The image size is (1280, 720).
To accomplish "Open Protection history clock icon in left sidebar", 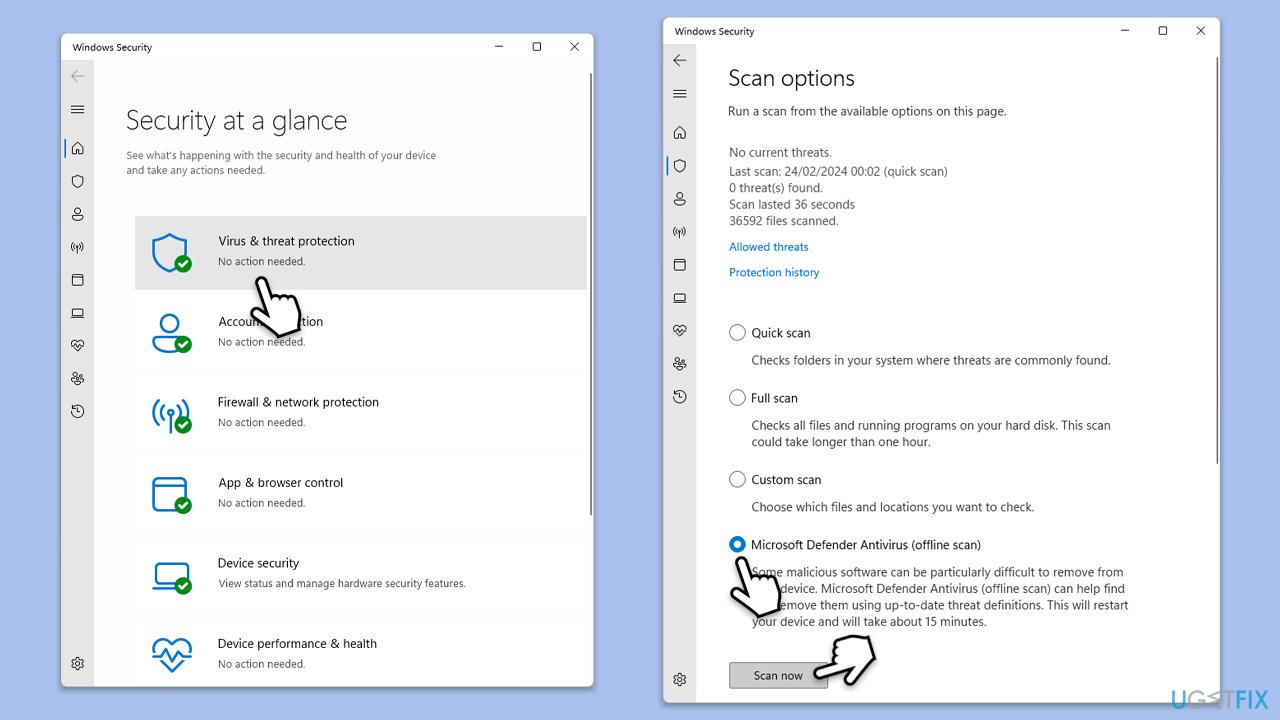I will (78, 412).
